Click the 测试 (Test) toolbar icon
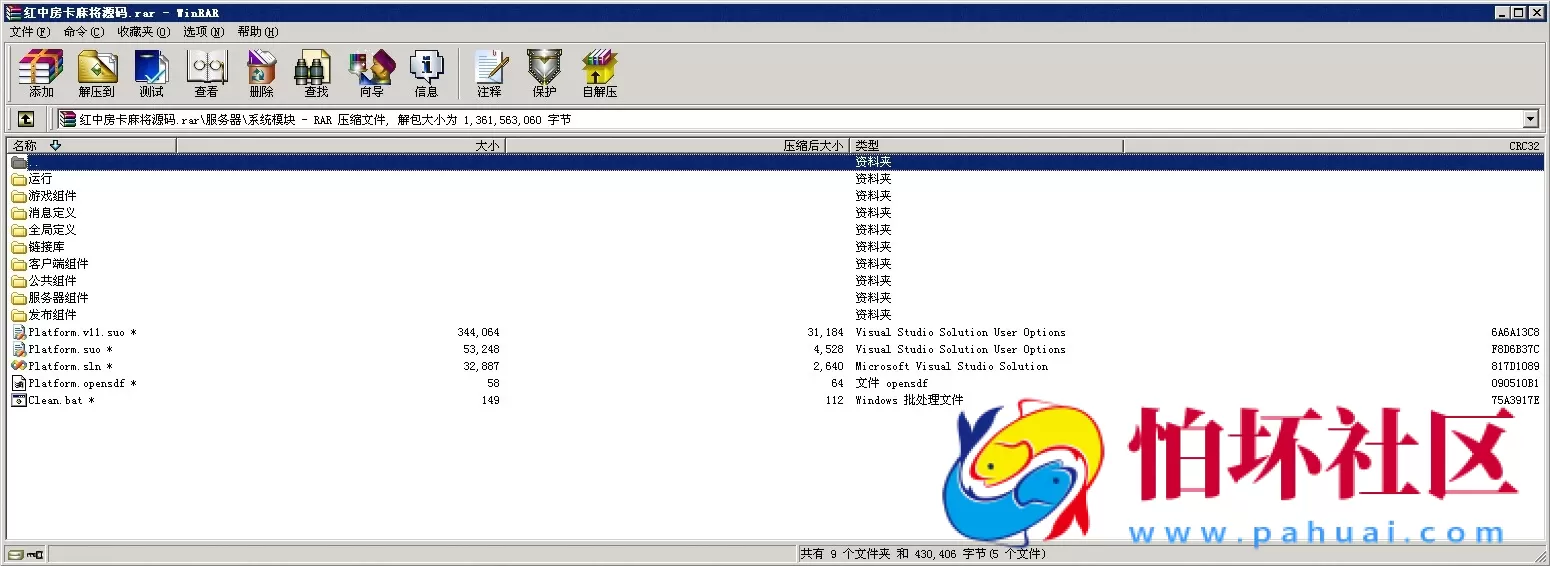 151,73
